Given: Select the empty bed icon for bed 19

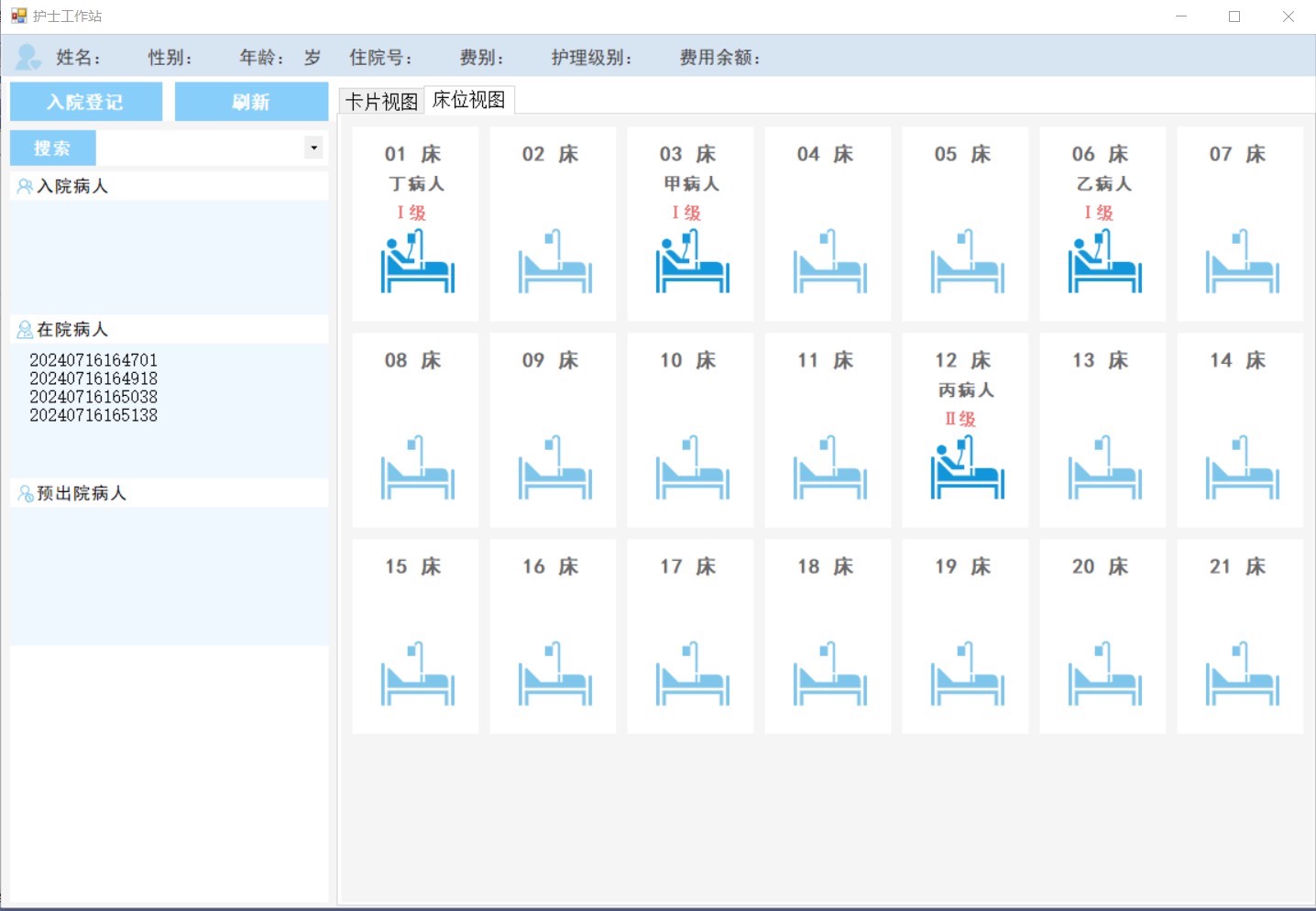Looking at the screenshot, I should pyautogui.click(x=967, y=674).
